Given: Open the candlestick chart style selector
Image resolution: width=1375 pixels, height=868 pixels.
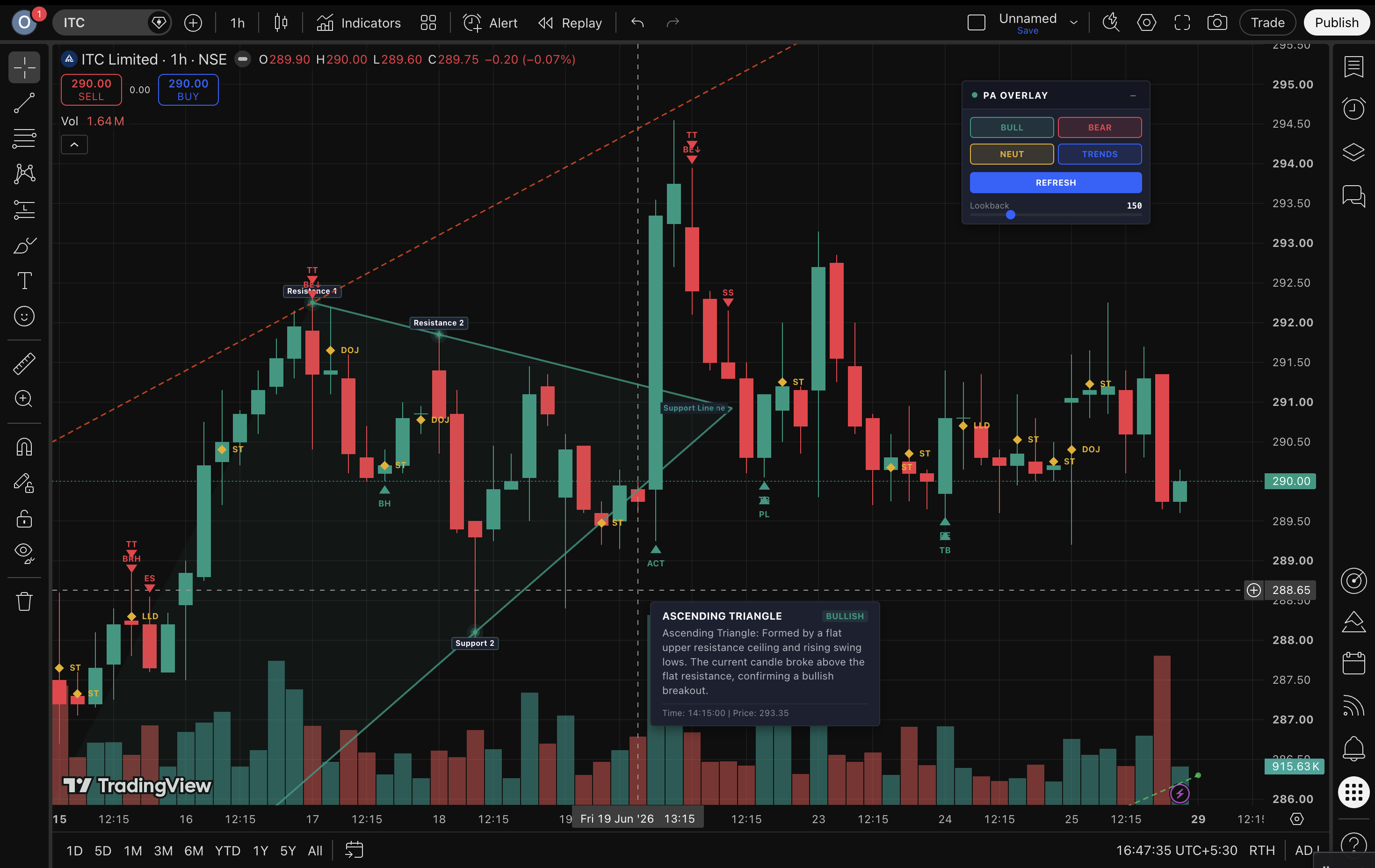Looking at the screenshot, I should (280, 23).
